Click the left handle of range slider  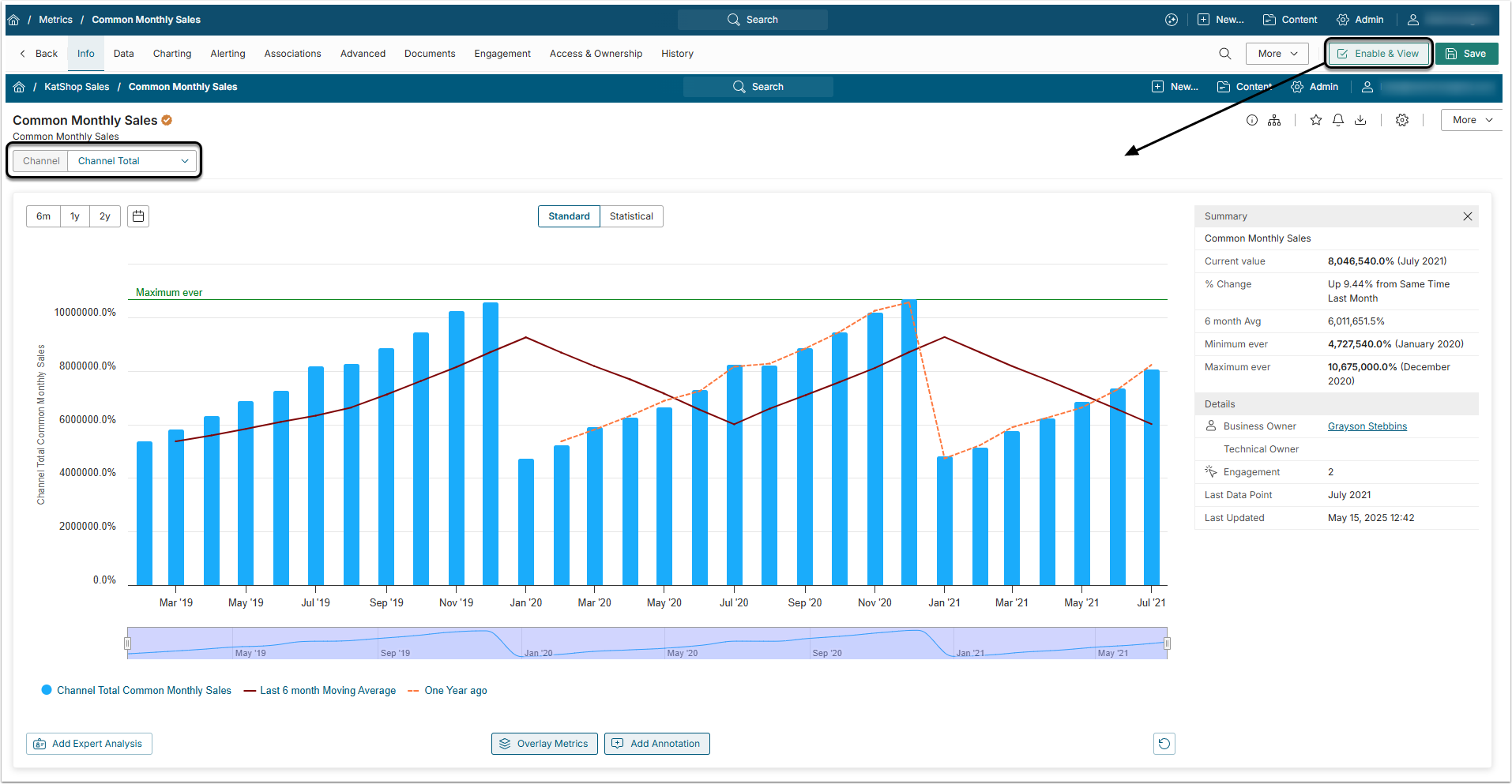[128, 643]
